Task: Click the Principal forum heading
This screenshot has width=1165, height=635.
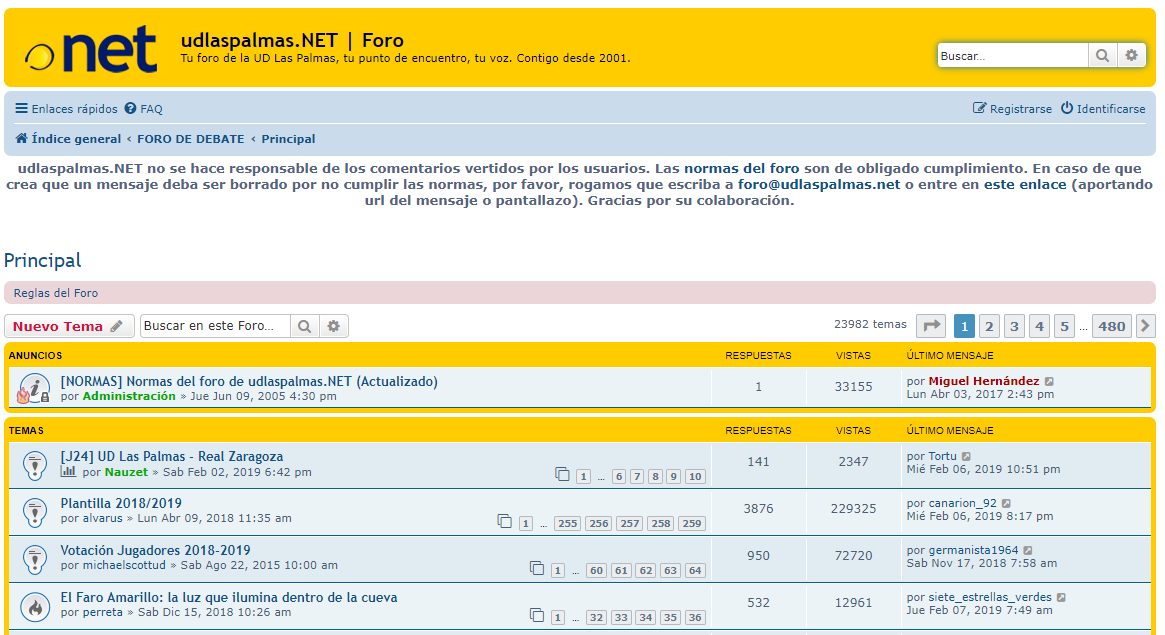Action: tap(42, 261)
